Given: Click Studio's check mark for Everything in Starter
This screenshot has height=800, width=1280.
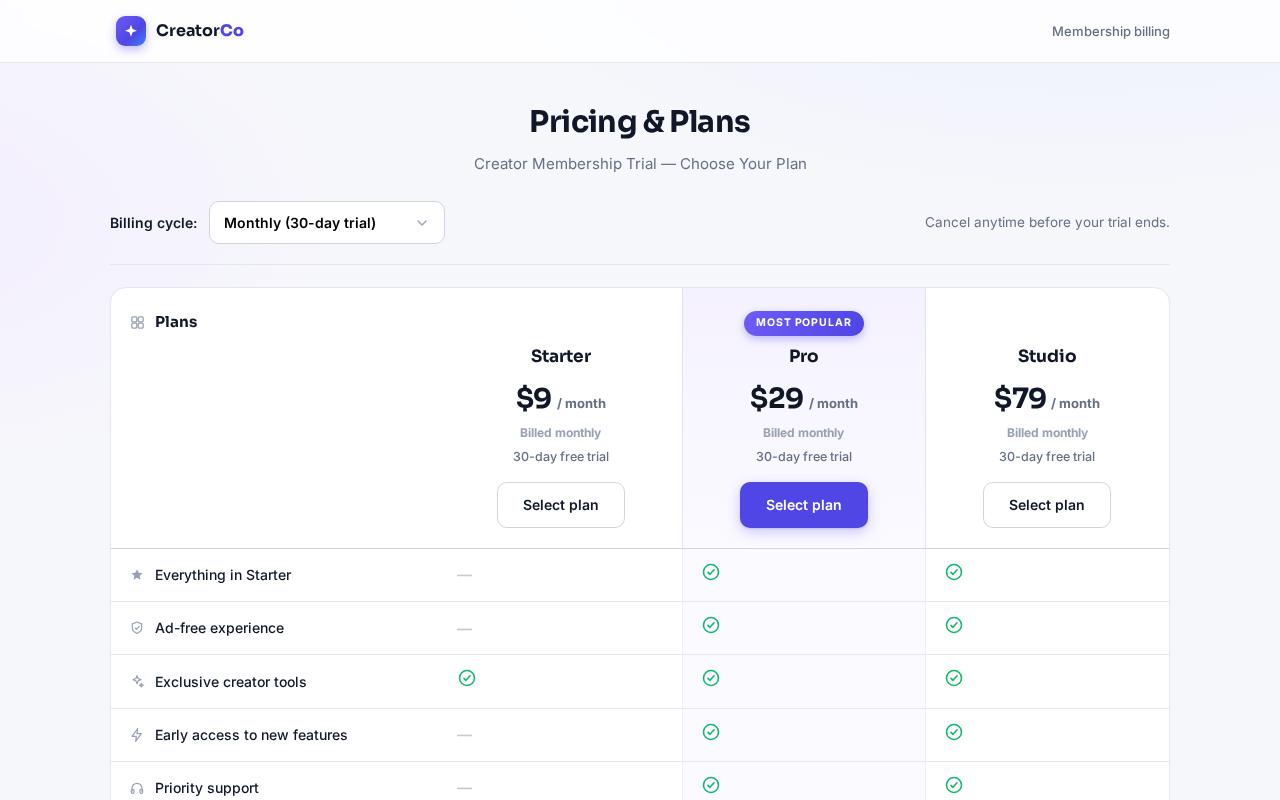Looking at the screenshot, I should pos(954,572).
